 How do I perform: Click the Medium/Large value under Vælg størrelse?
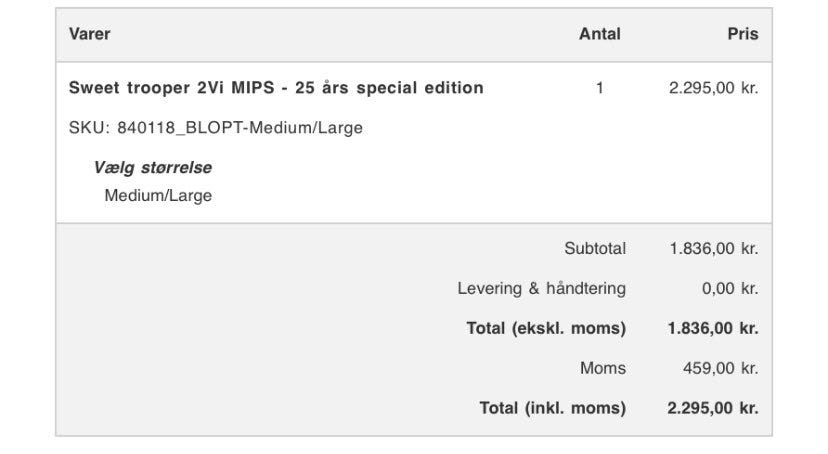pos(158,196)
